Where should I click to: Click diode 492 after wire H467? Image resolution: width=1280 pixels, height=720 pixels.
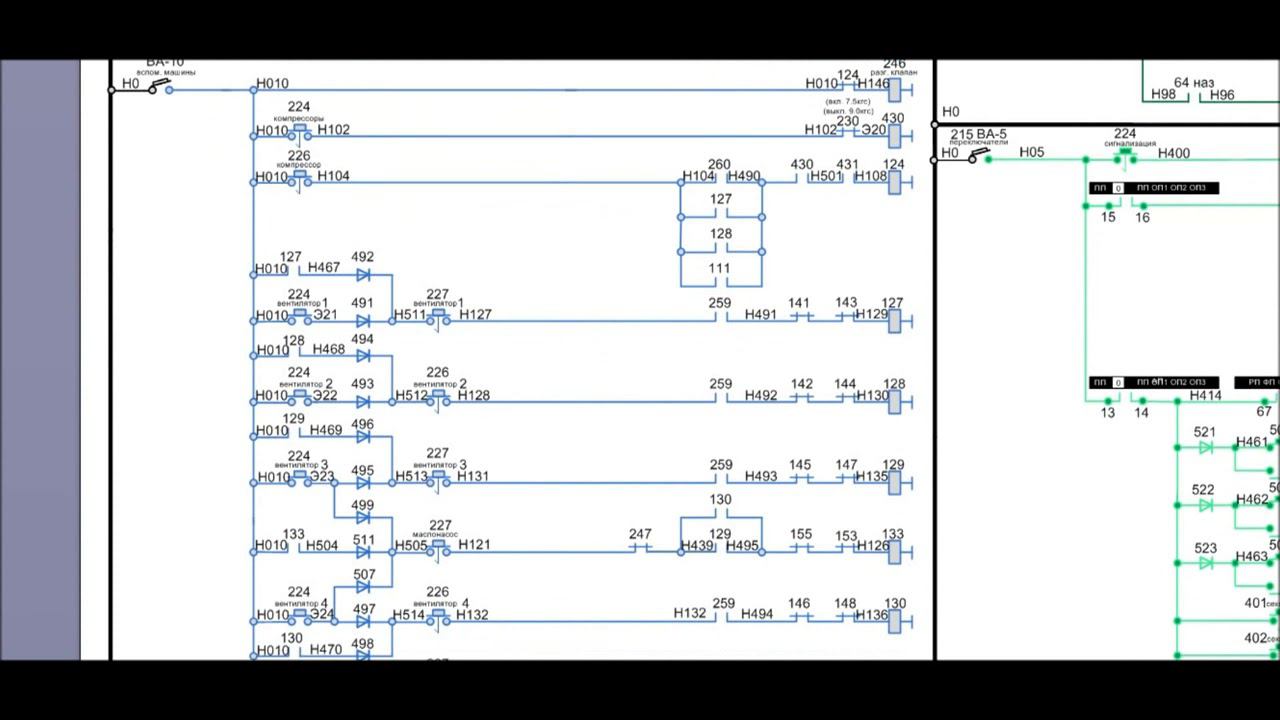(363, 274)
